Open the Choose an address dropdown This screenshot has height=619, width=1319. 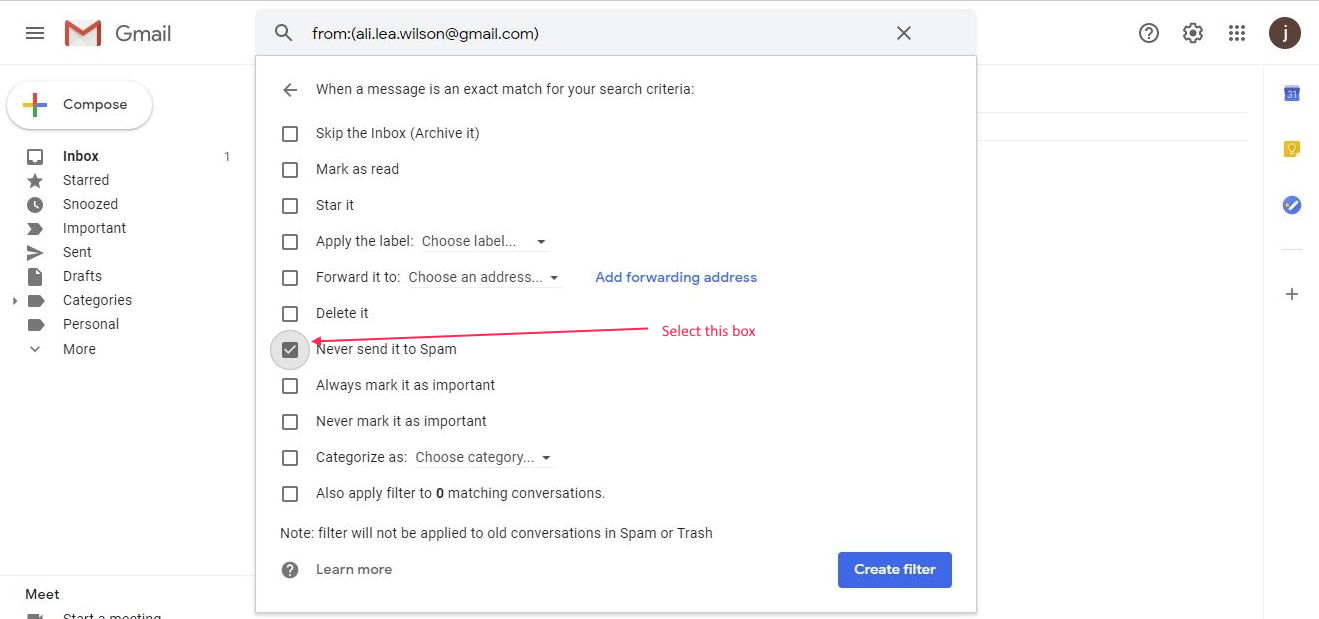(x=484, y=277)
